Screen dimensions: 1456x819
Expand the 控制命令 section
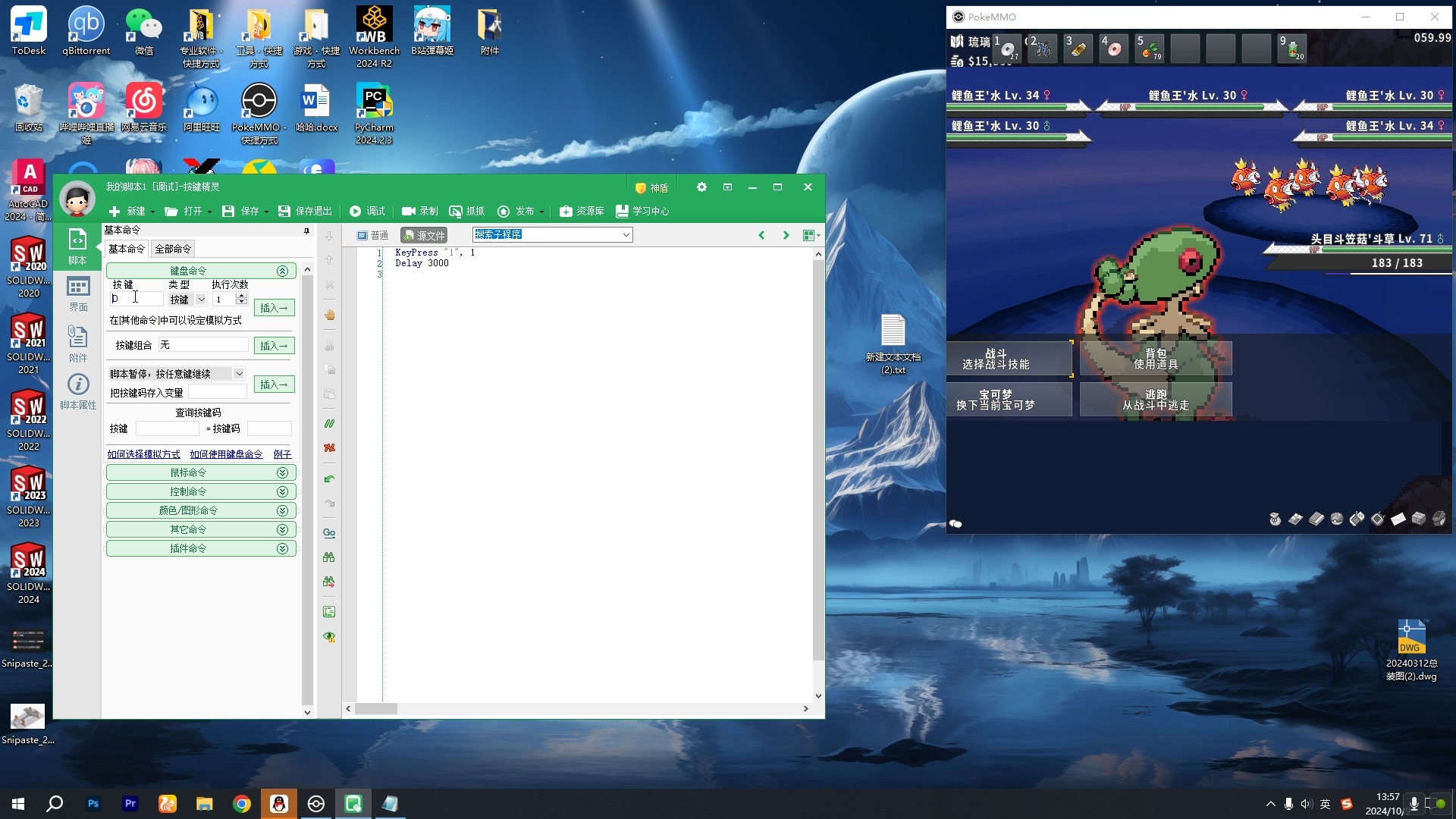click(x=282, y=491)
